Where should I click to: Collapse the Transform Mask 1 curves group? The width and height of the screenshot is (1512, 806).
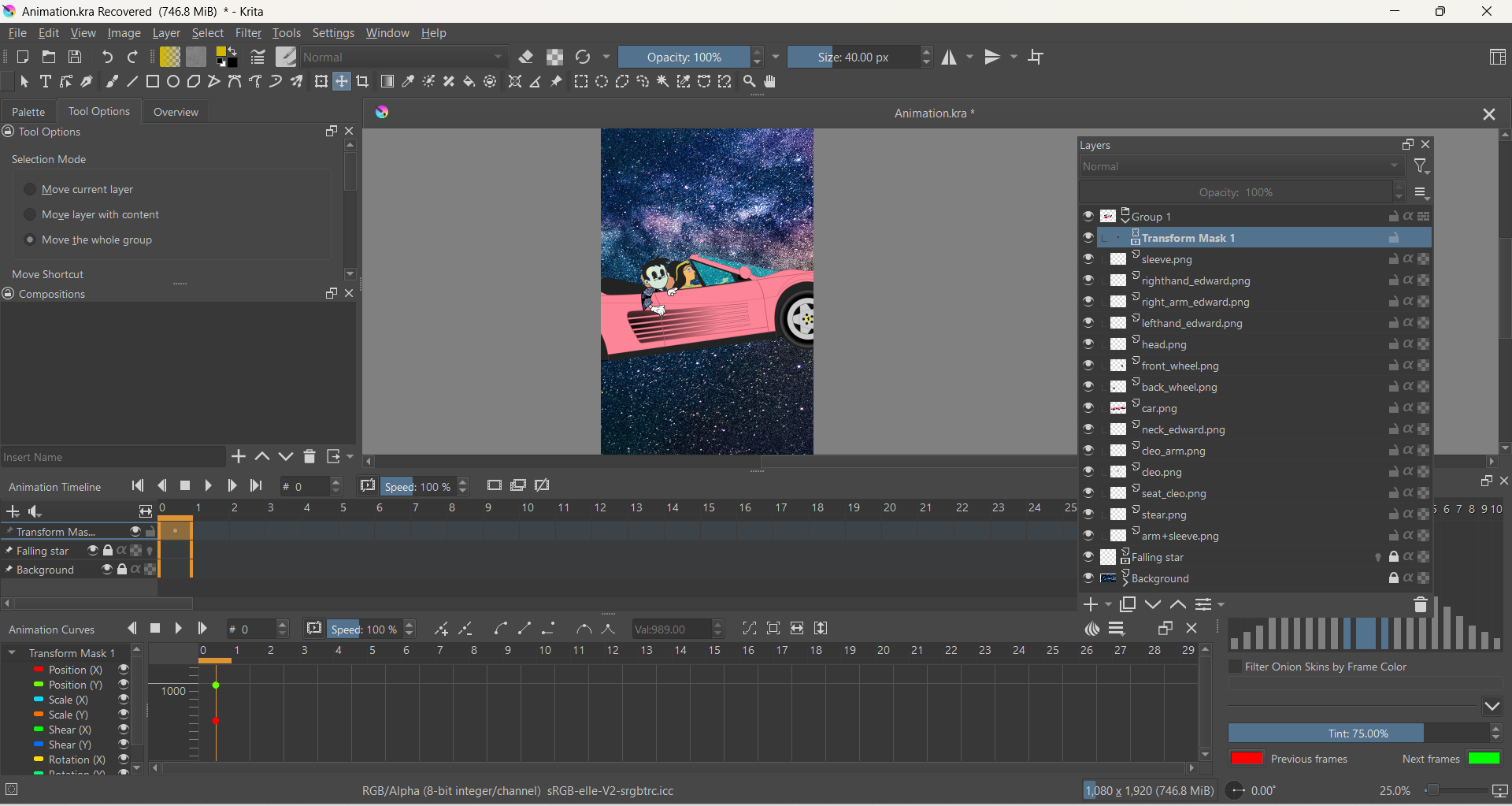[x=12, y=653]
